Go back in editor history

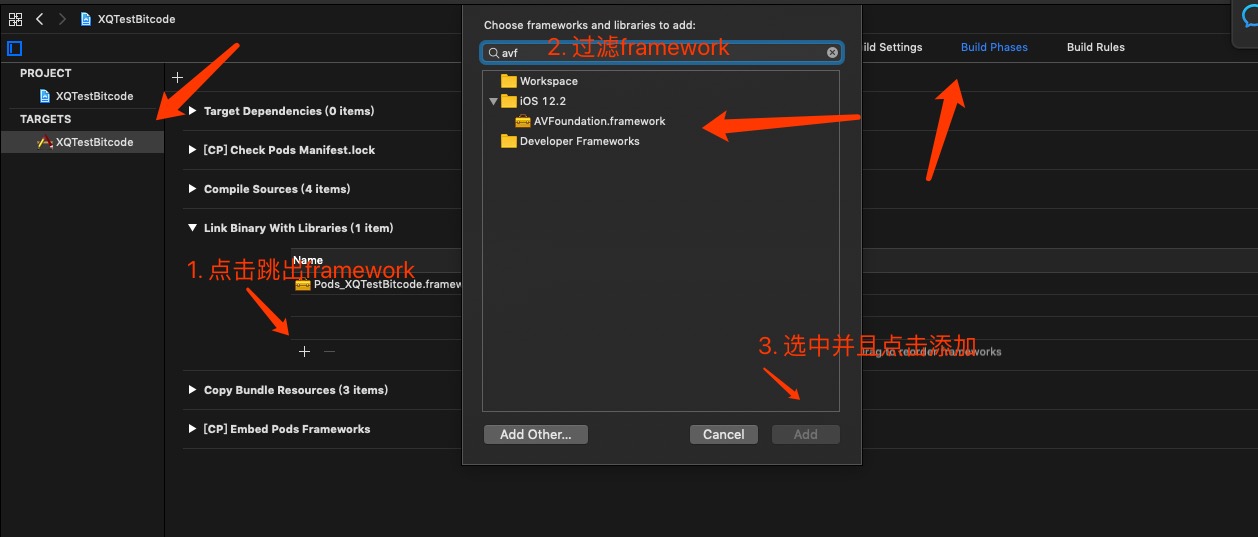40,19
